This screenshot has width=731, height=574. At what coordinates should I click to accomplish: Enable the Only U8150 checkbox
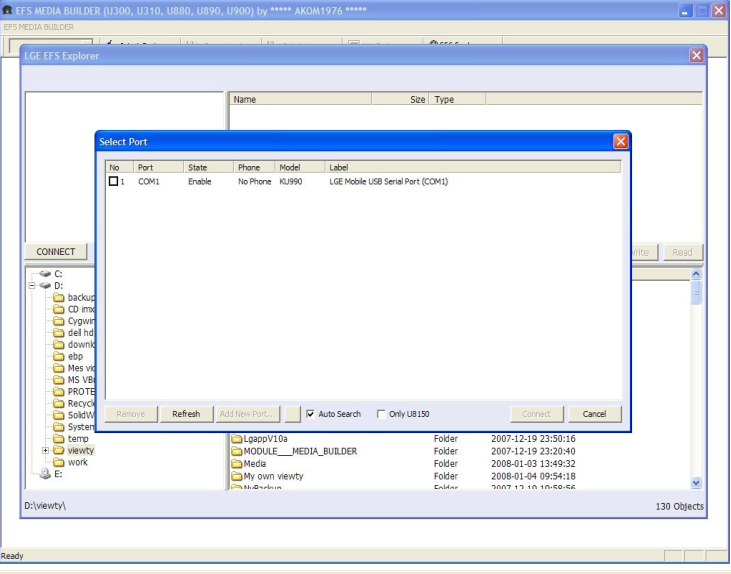click(381, 414)
